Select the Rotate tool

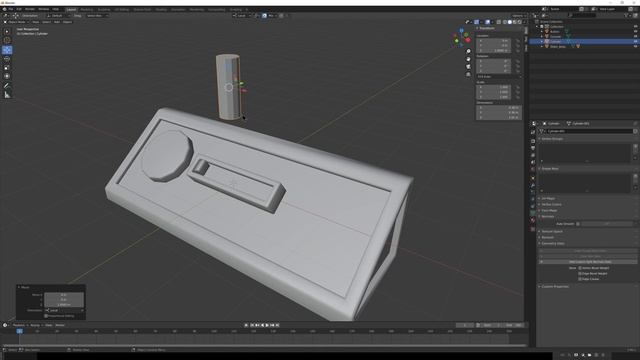pyautogui.click(x=7, y=59)
